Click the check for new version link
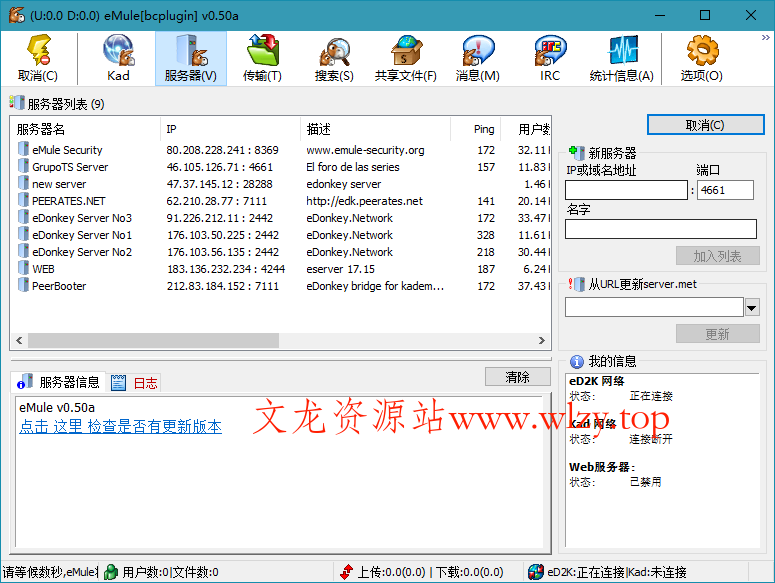The height and width of the screenshot is (583, 775). [121, 426]
